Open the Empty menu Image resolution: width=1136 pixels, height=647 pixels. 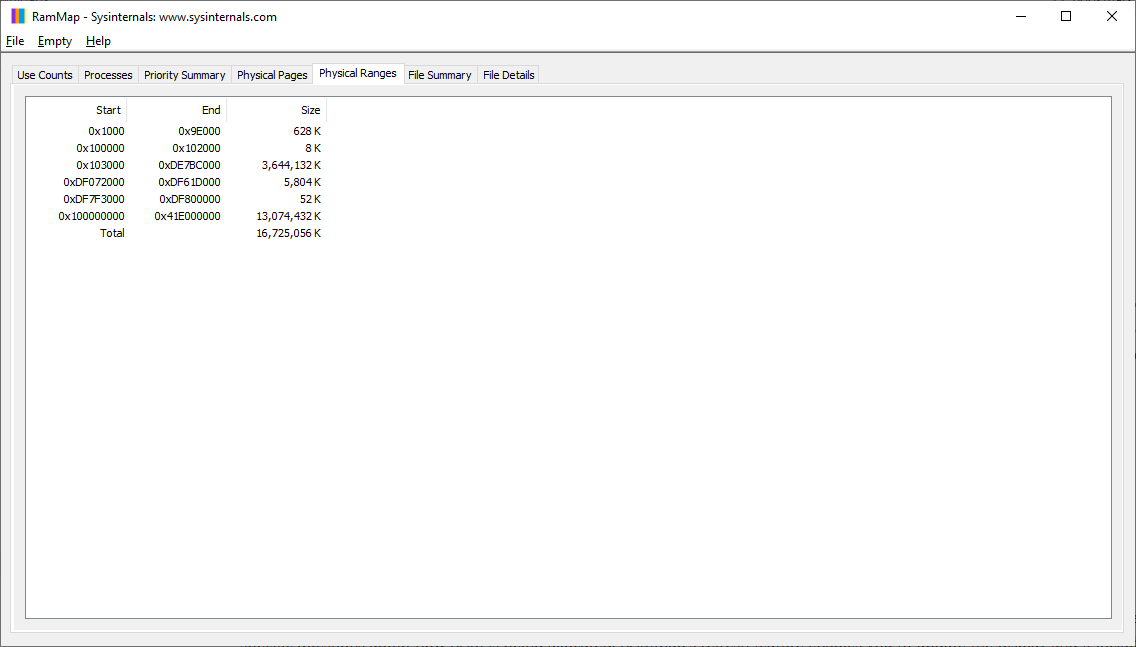[55, 41]
